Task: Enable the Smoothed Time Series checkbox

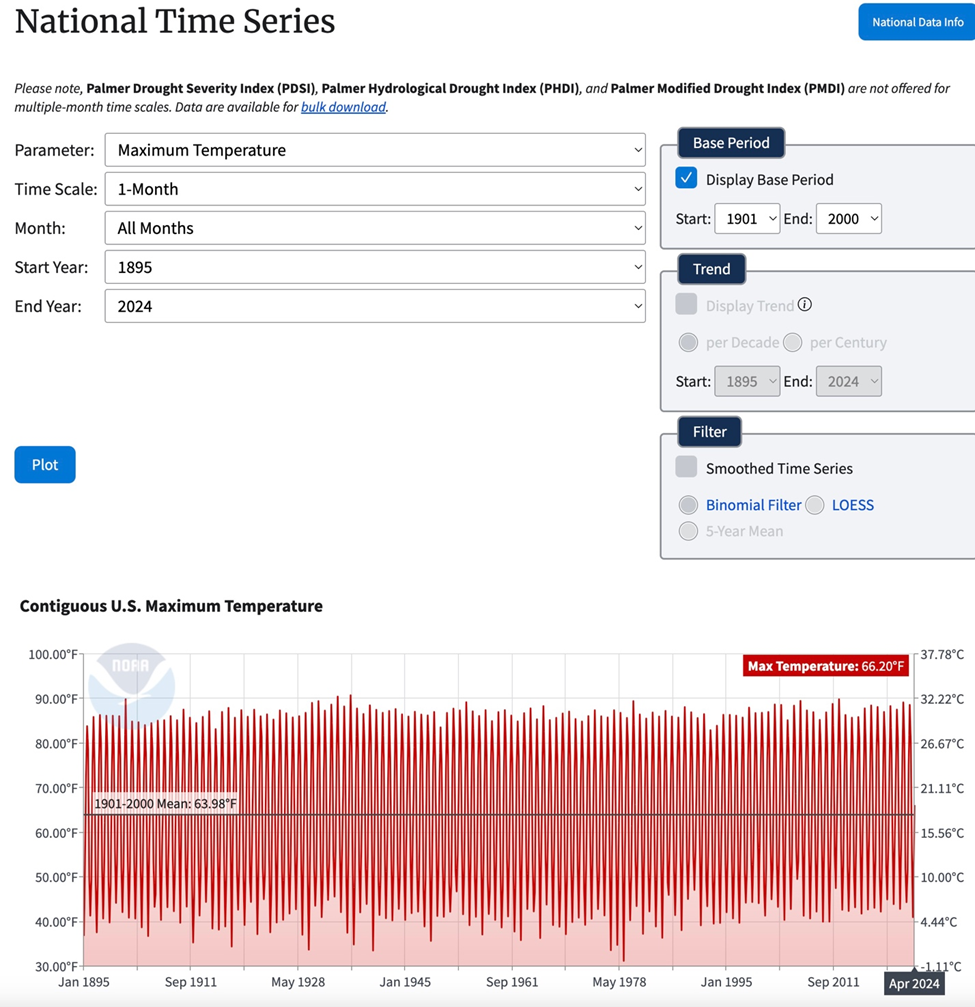Action: point(686,467)
